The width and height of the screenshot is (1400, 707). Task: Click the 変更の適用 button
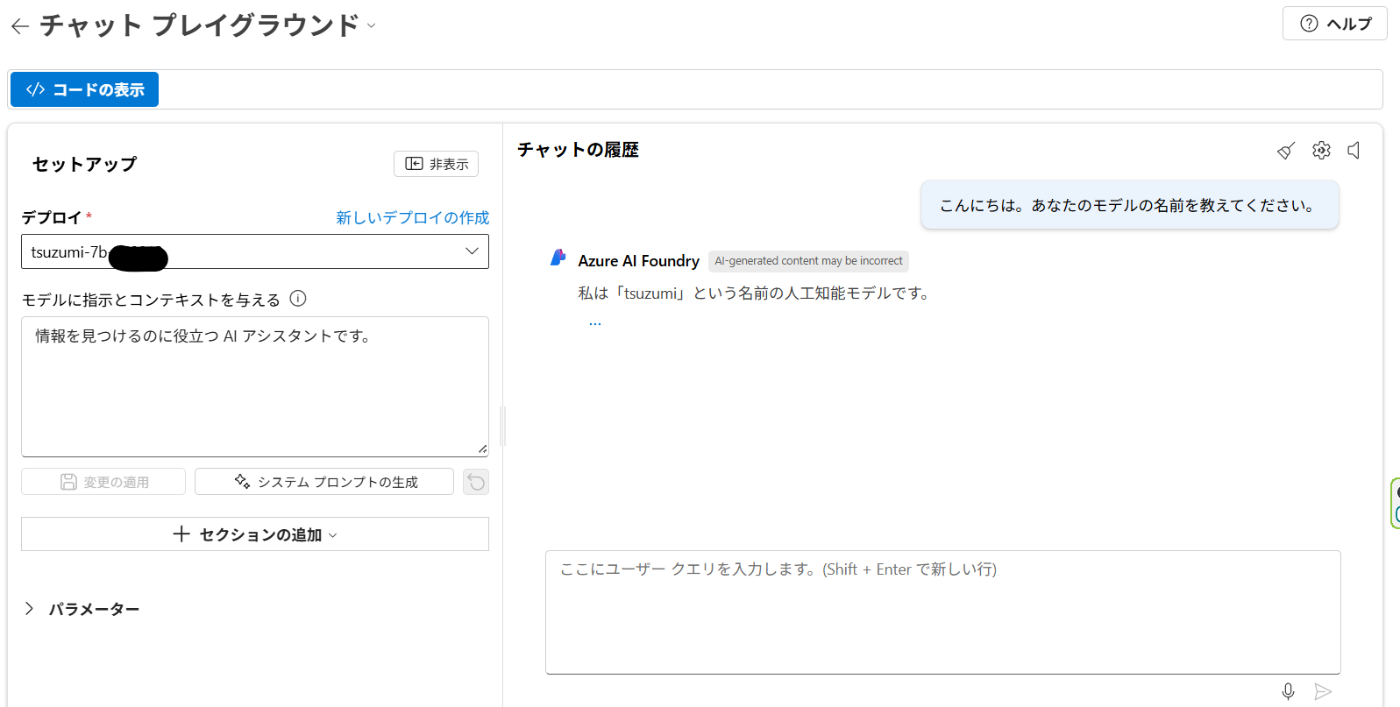tap(104, 482)
